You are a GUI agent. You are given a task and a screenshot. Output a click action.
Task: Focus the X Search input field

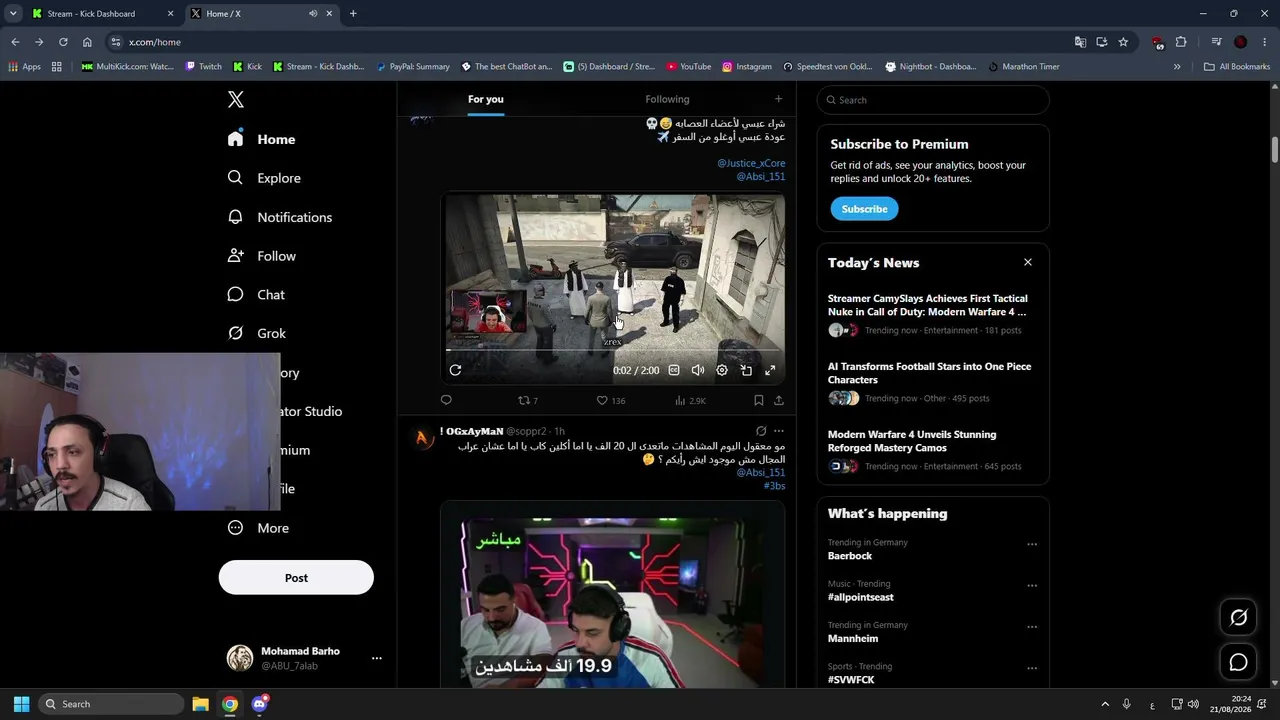click(x=933, y=100)
